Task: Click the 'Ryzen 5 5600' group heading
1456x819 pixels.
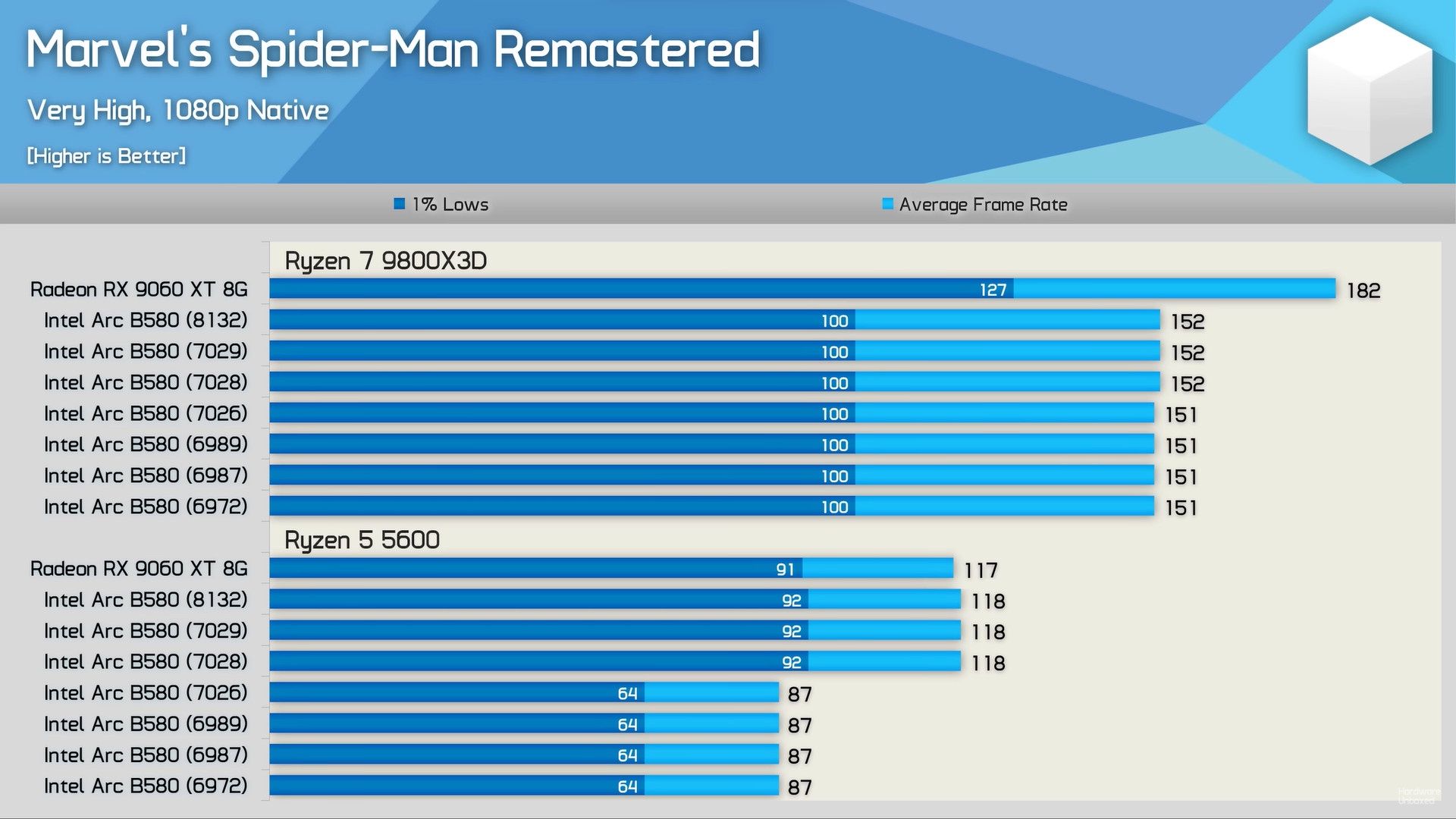Action: click(x=362, y=540)
